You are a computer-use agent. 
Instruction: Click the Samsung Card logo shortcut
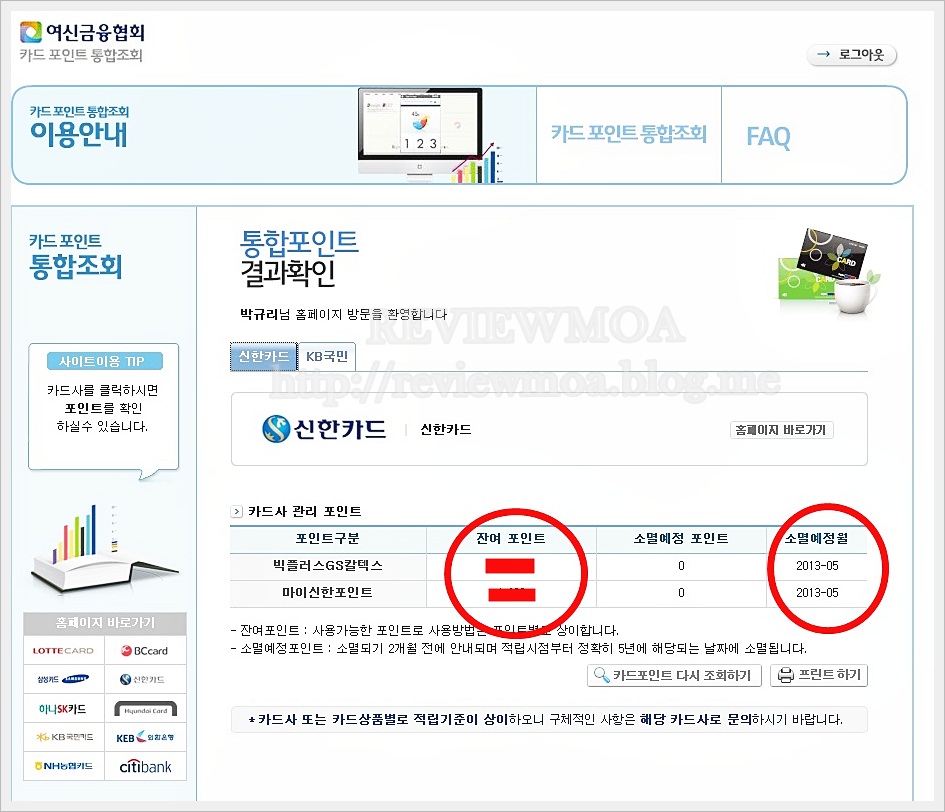click(x=63, y=679)
